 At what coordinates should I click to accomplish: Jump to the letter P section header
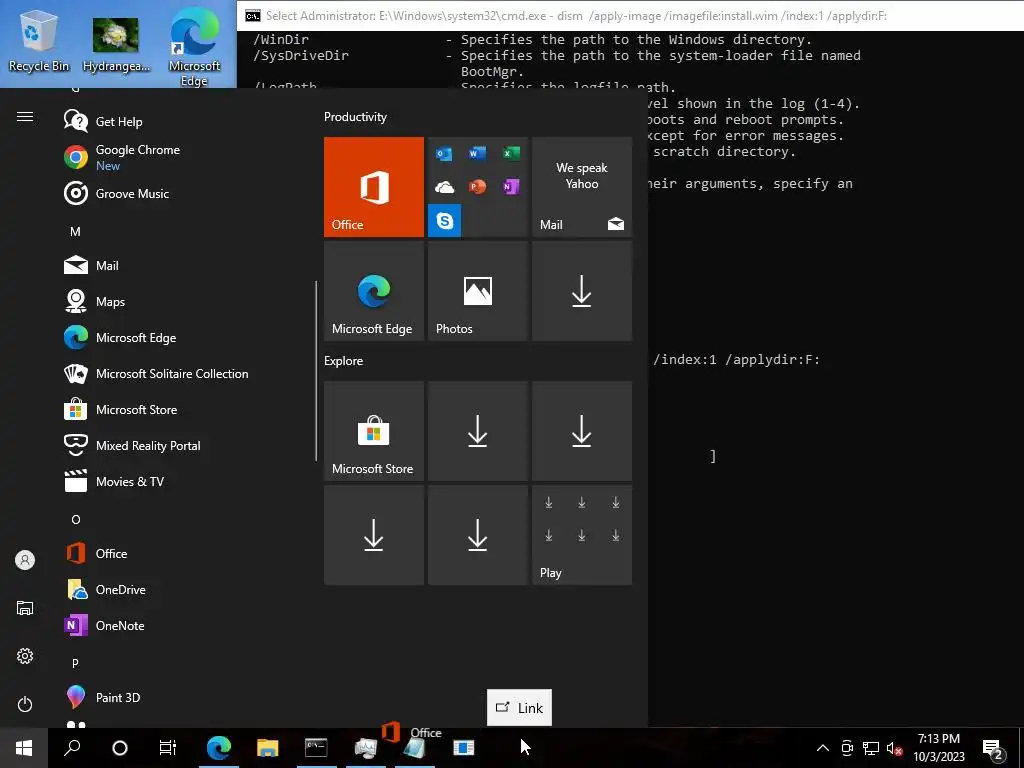click(x=75, y=663)
